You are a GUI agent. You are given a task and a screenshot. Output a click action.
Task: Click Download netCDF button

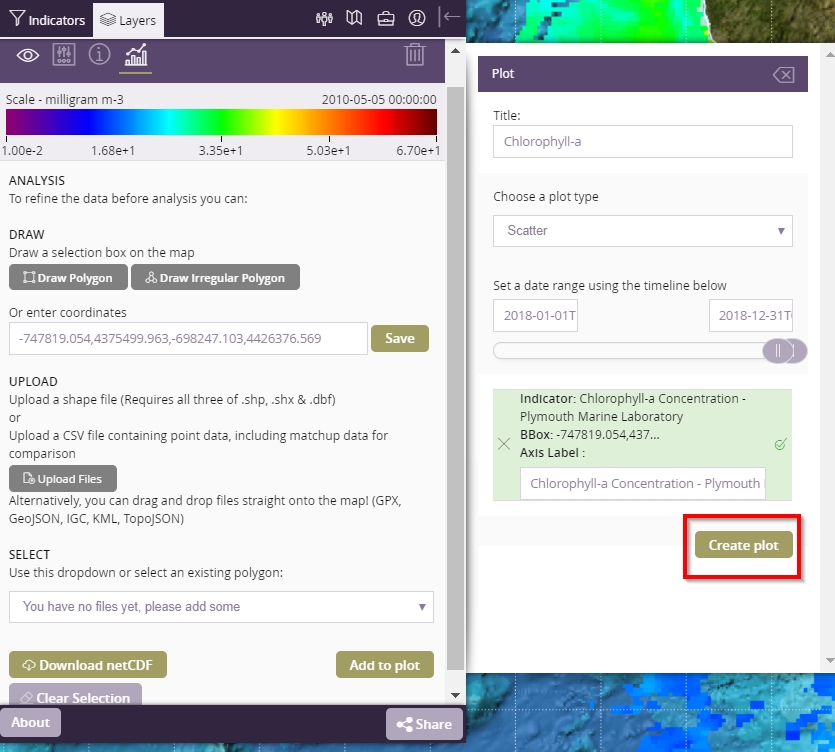click(88, 665)
